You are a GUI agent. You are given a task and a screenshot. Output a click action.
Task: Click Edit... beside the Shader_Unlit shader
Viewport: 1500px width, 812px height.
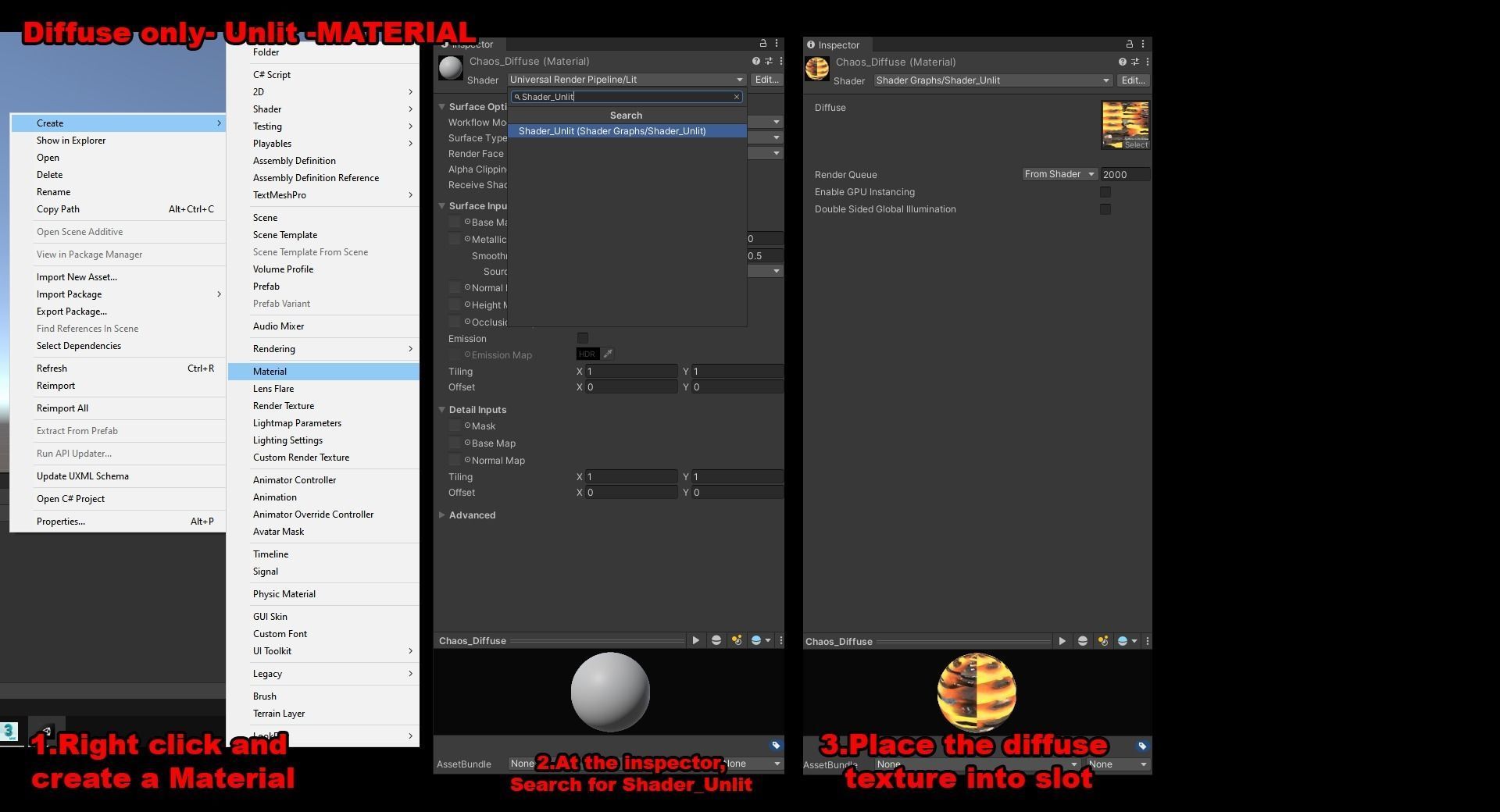pyautogui.click(x=1133, y=80)
